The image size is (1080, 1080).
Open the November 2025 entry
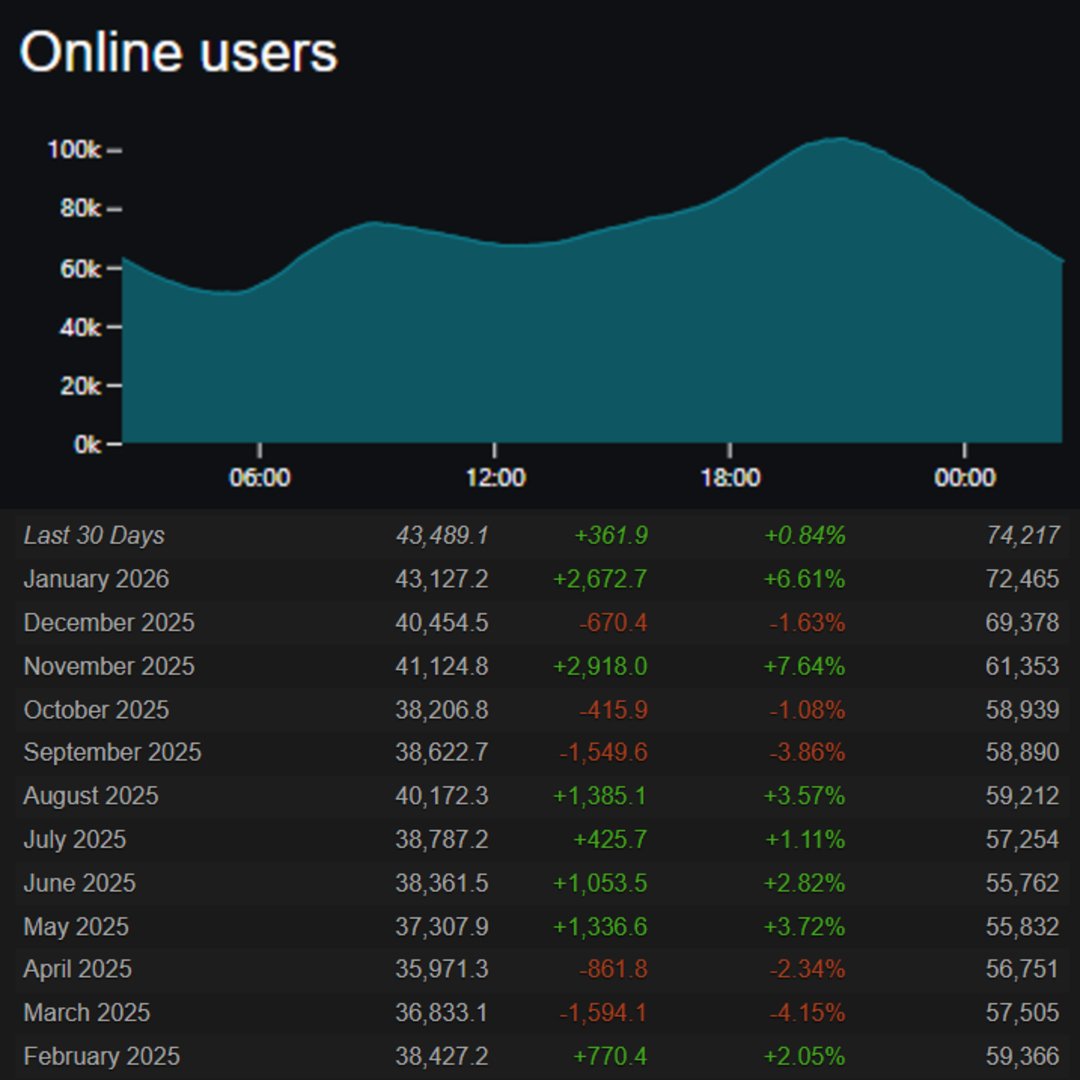[109, 666]
